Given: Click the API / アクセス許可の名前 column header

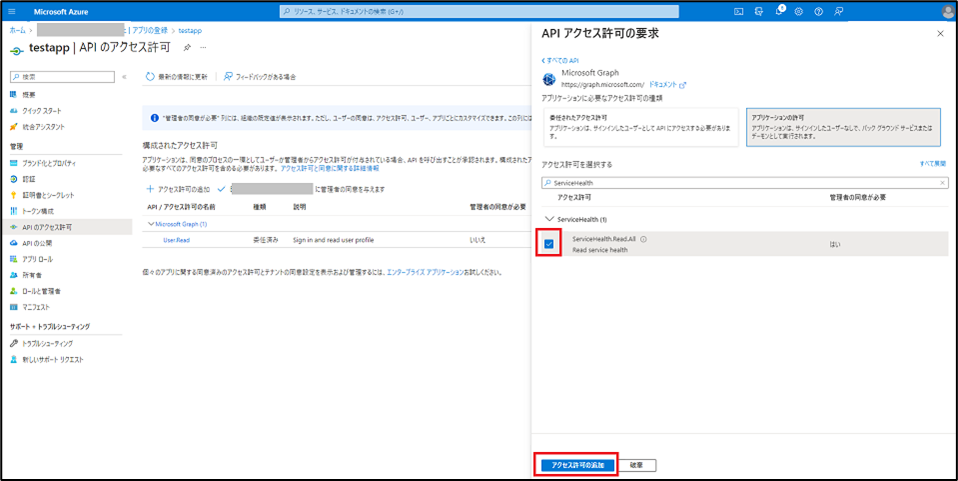Looking at the screenshot, I should pos(181,207).
